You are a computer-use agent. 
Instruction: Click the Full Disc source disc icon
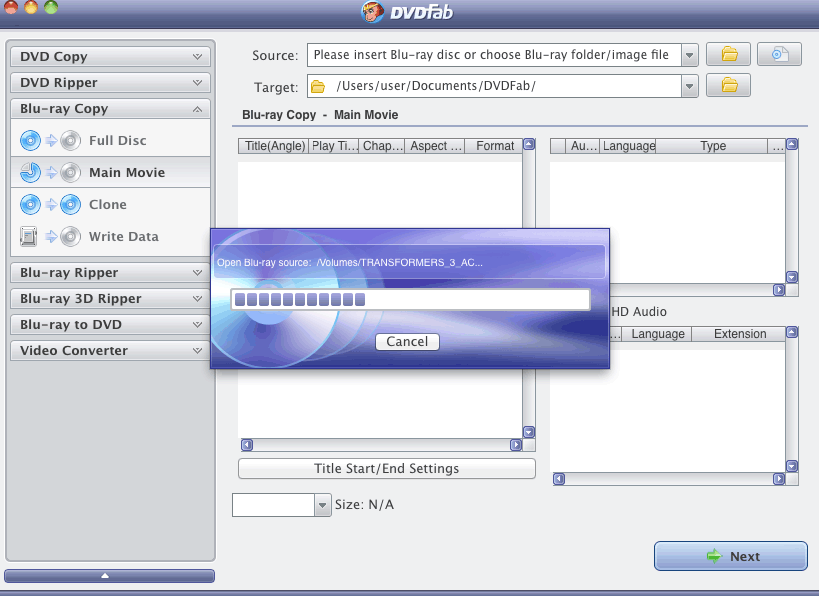(30, 141)
